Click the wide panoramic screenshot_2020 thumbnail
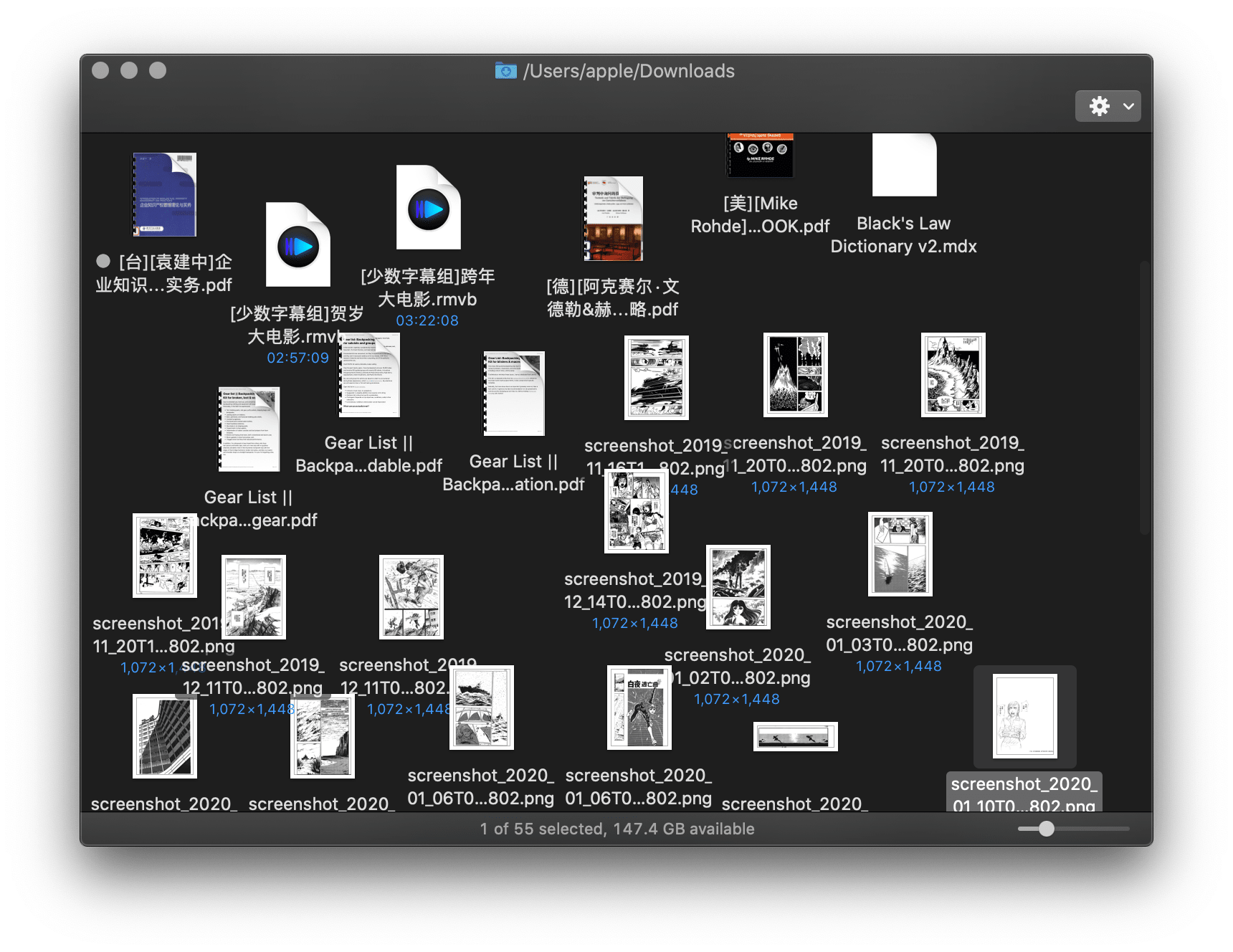Image resolution: width=1233 pixels, height=952 pixels. pos(795,736)
